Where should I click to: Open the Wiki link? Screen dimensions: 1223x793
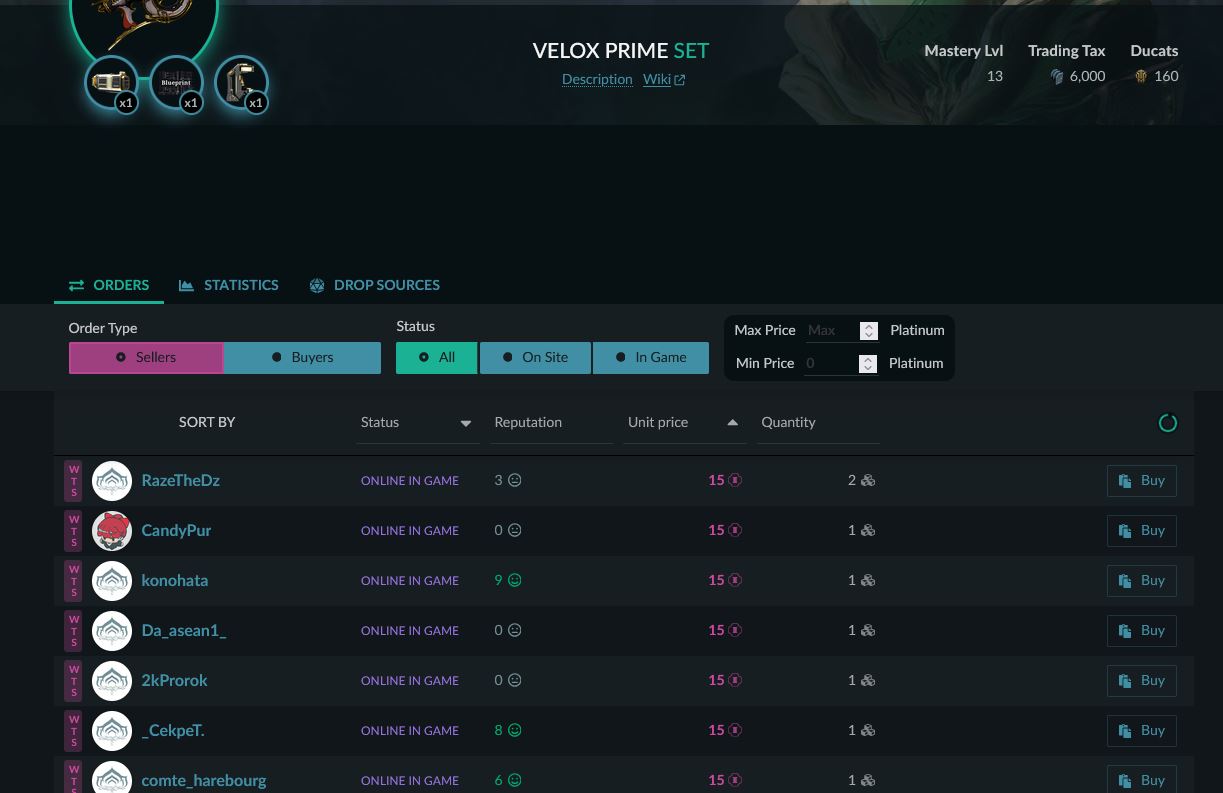click(x=656, y=80)
